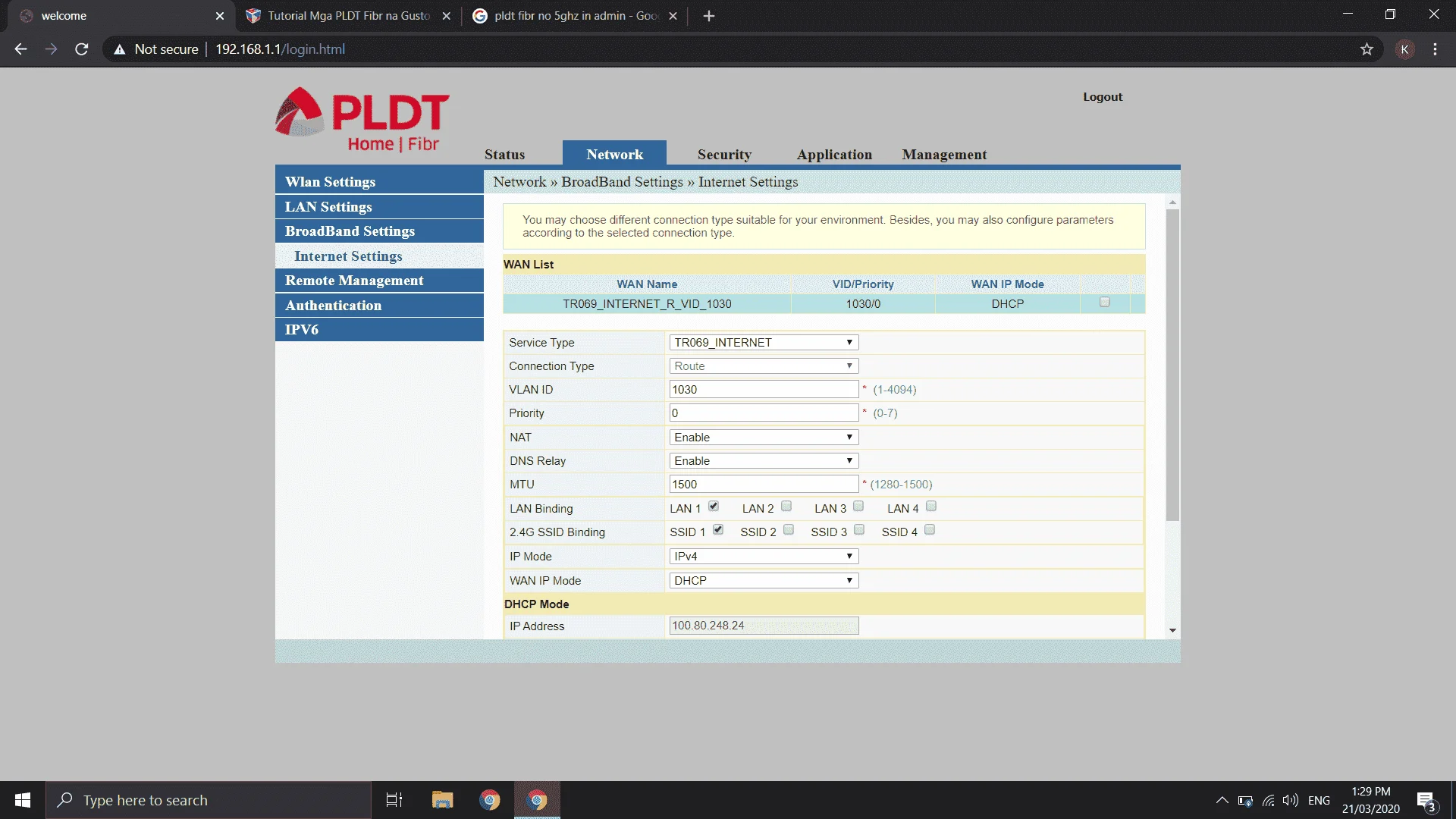Click the settings panel vertical scrollbar thumb
1456x819 pixels.
[1172, 365]
